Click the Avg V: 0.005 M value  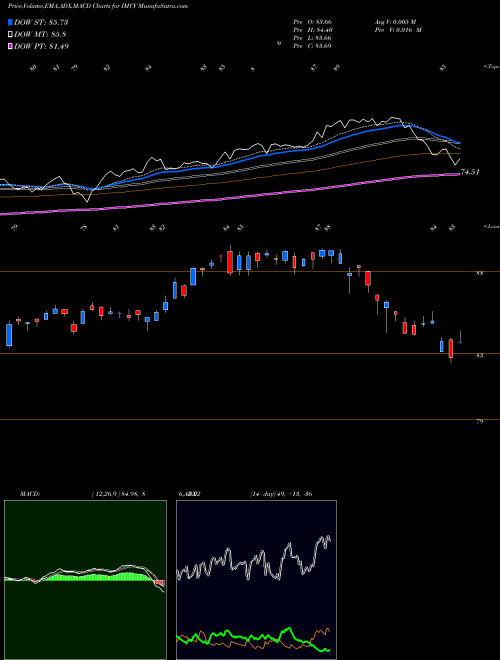point(395,22)
